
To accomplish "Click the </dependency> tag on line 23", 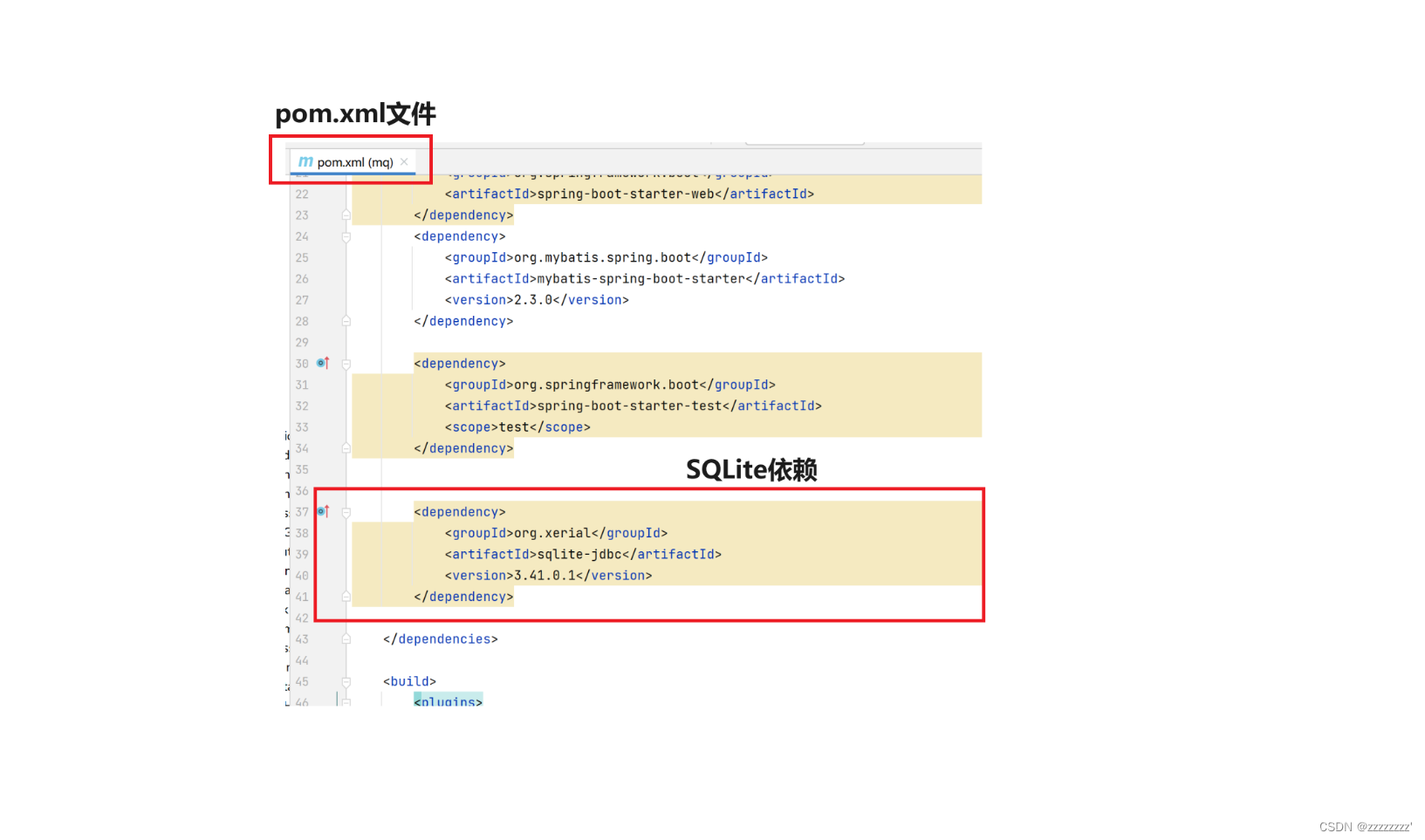I will pyautogui.click(x=463, y=215).
